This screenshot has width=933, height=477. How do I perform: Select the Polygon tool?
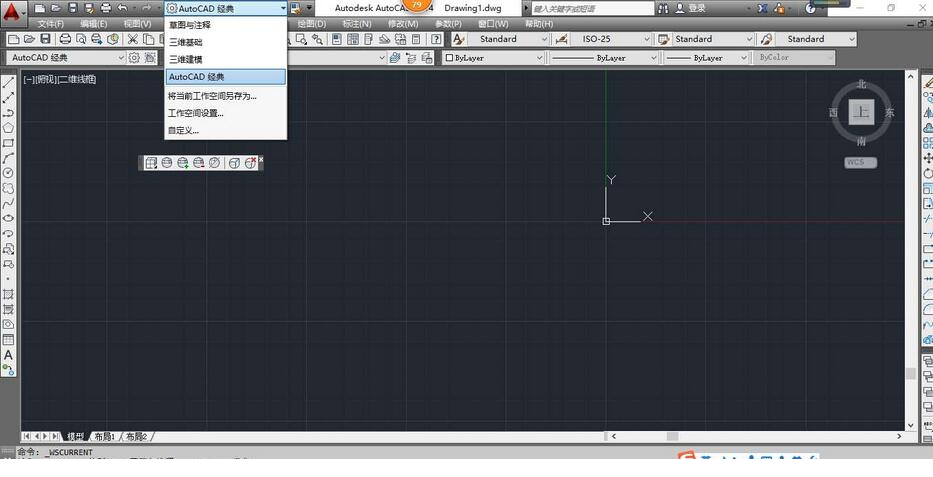8,128
